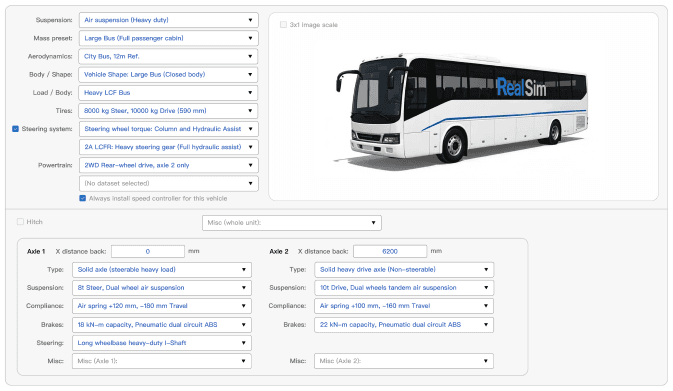
Task: Click the Axle 2 X distance back field
Action: [390, 252]
